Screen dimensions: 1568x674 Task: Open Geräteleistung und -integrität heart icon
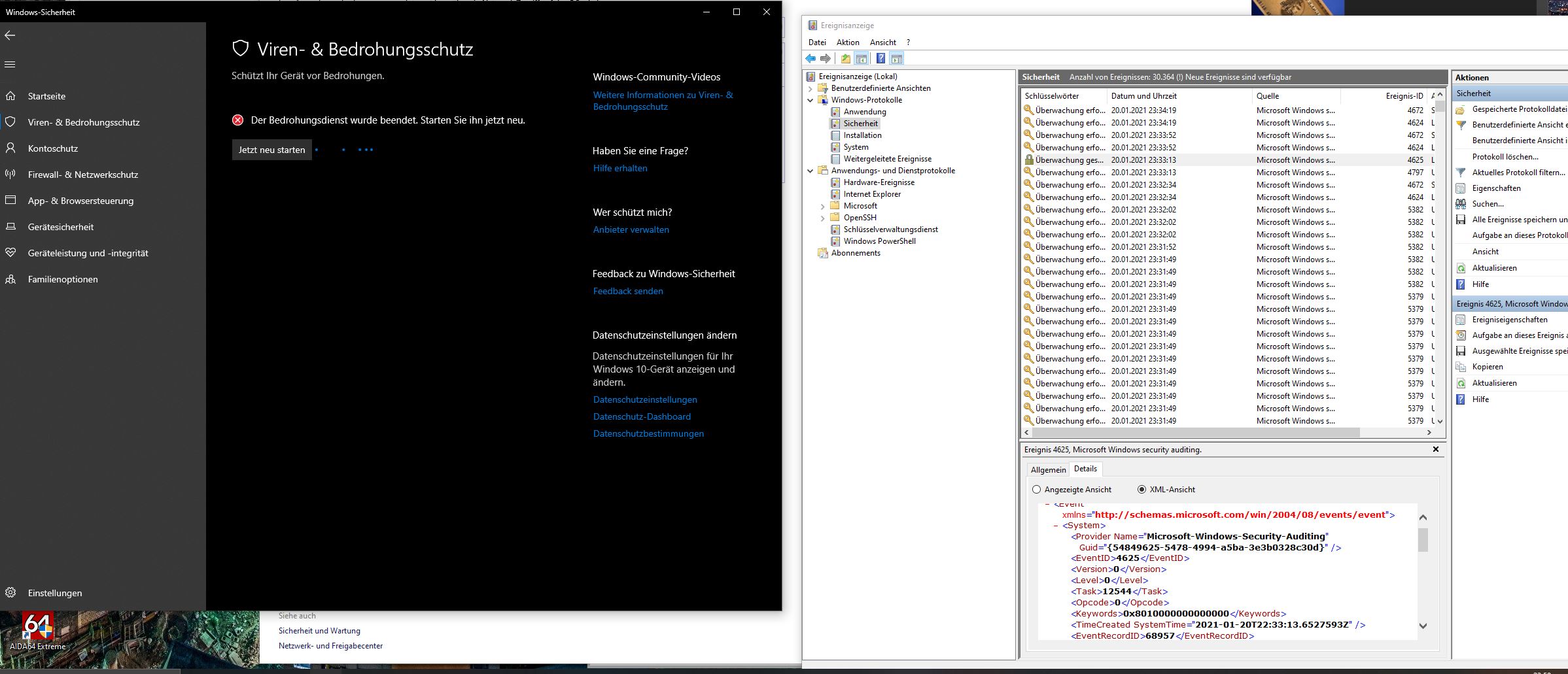10,253
